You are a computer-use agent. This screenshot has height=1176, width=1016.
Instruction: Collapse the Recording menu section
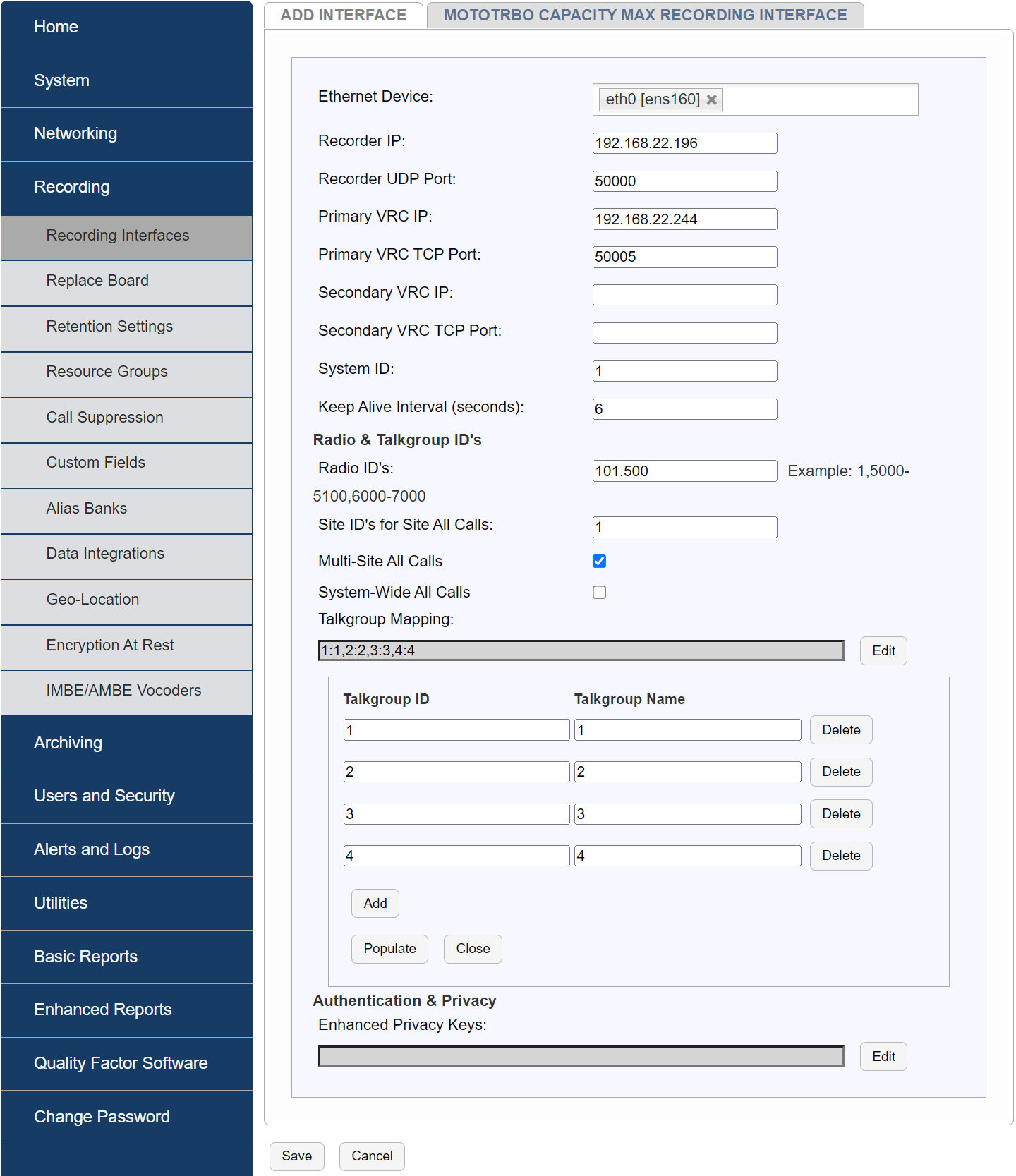127,187
